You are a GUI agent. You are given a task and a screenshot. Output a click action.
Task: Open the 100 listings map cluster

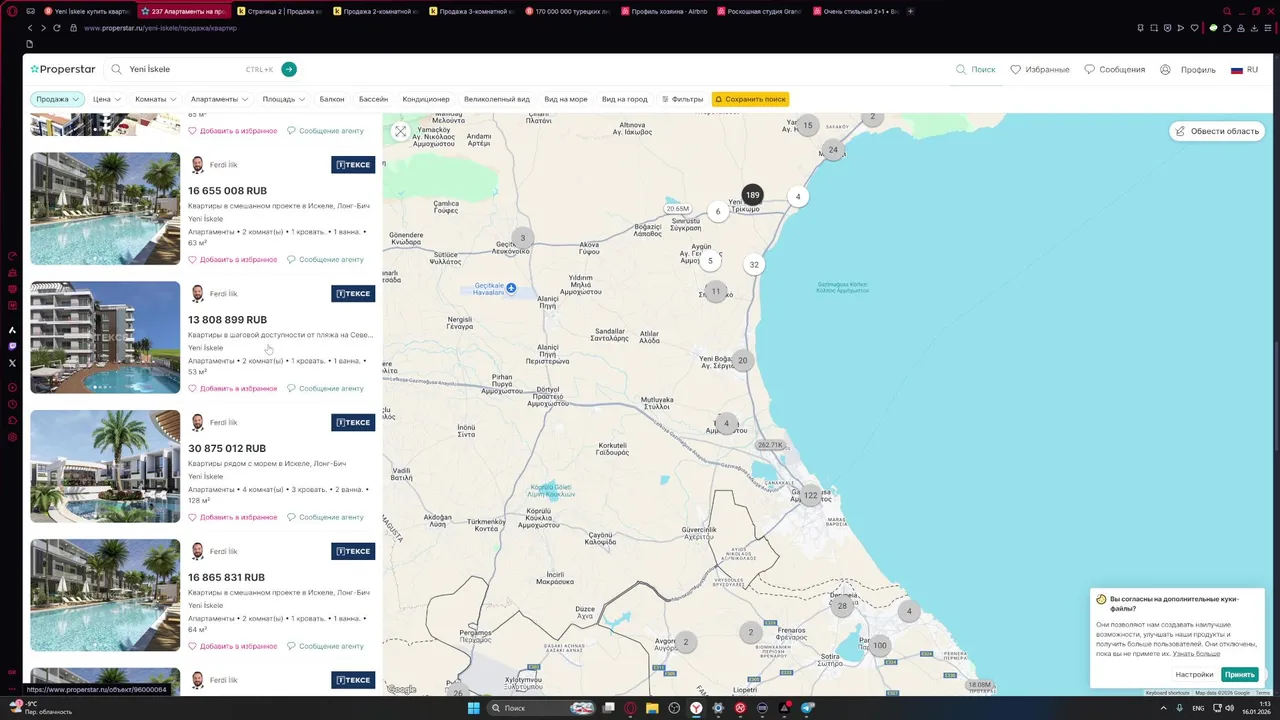879,645
